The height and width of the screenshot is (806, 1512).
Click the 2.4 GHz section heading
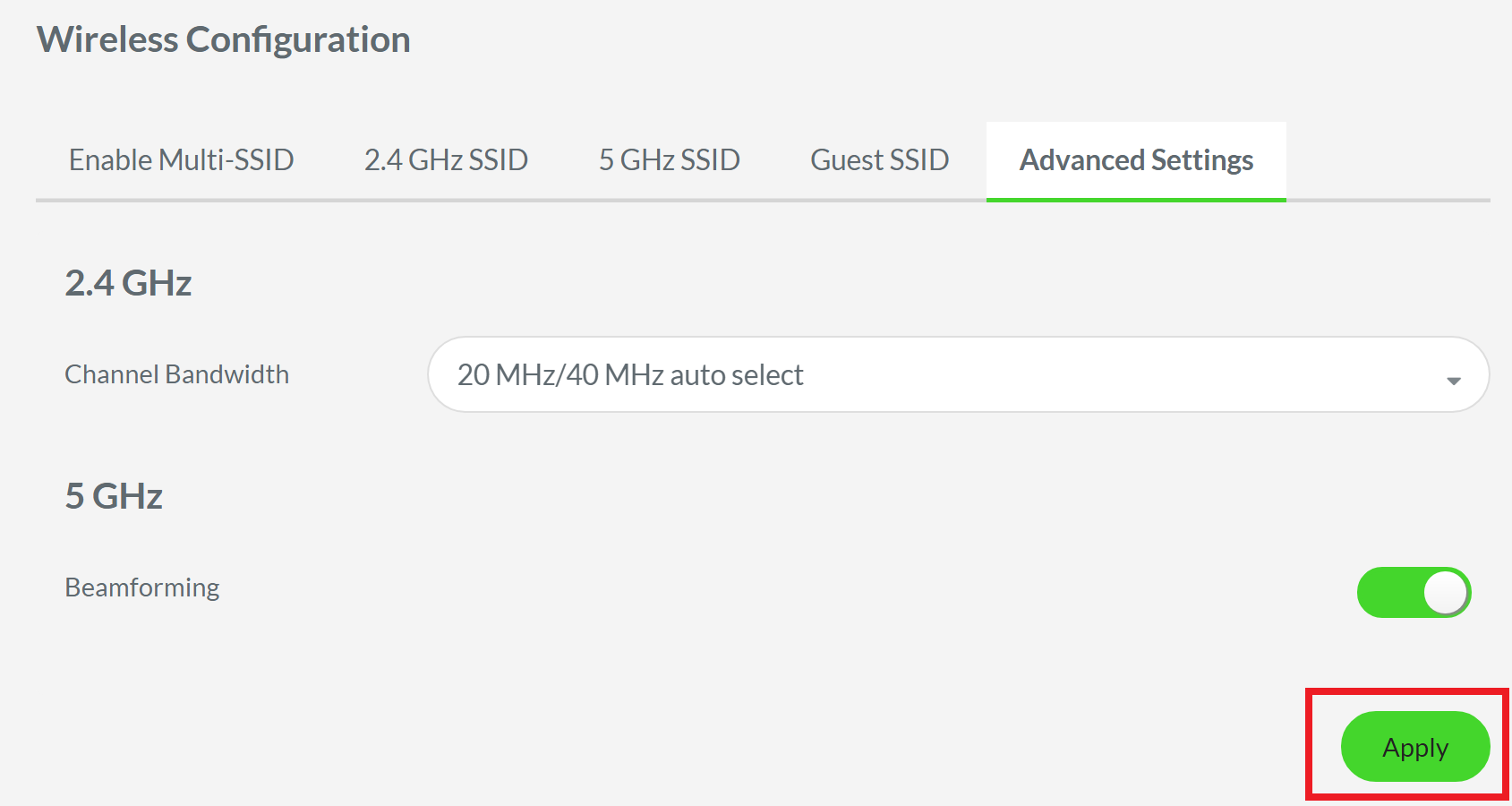point(126,282)
